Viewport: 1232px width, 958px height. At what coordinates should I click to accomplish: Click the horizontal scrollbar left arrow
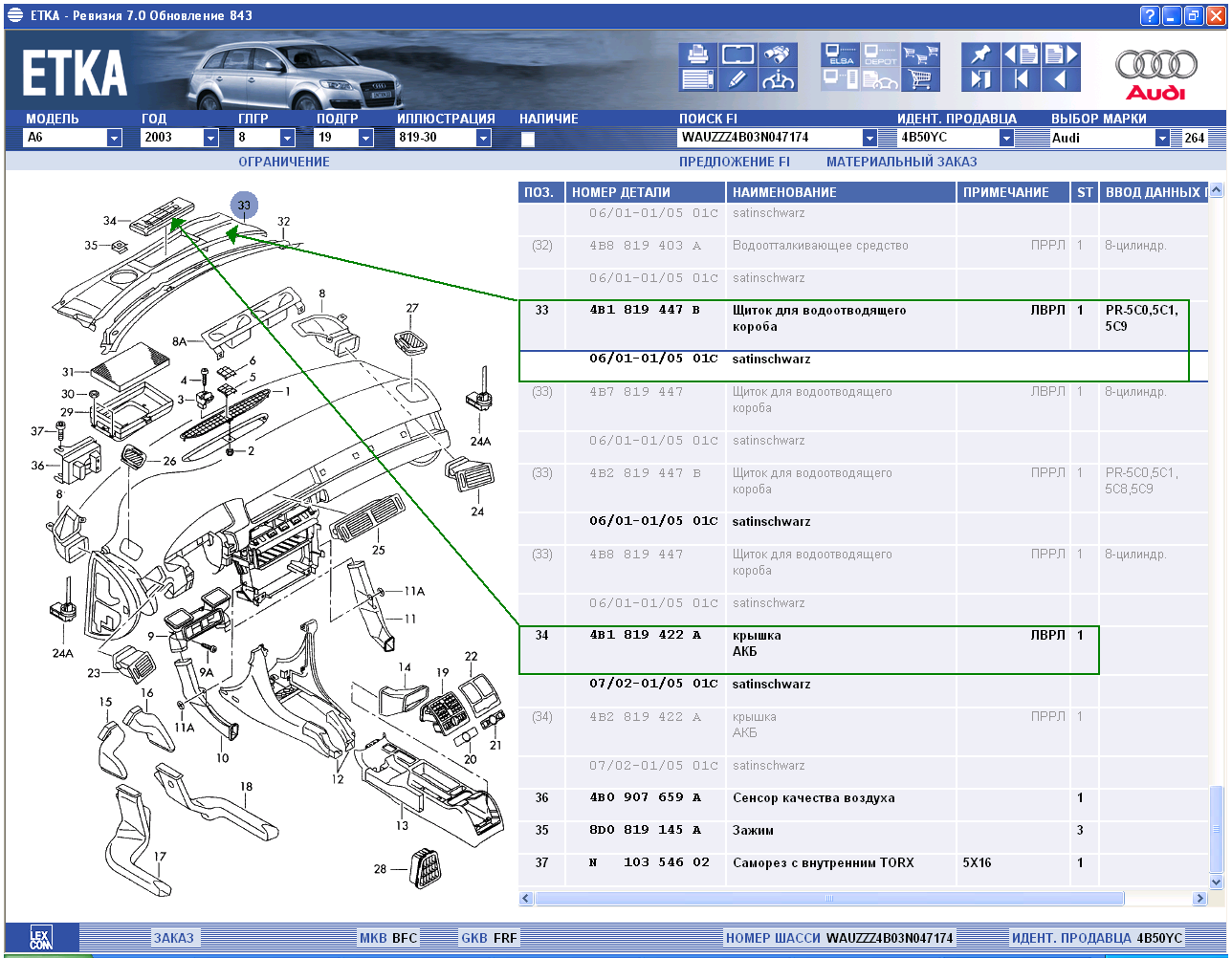tap(526, 899)
